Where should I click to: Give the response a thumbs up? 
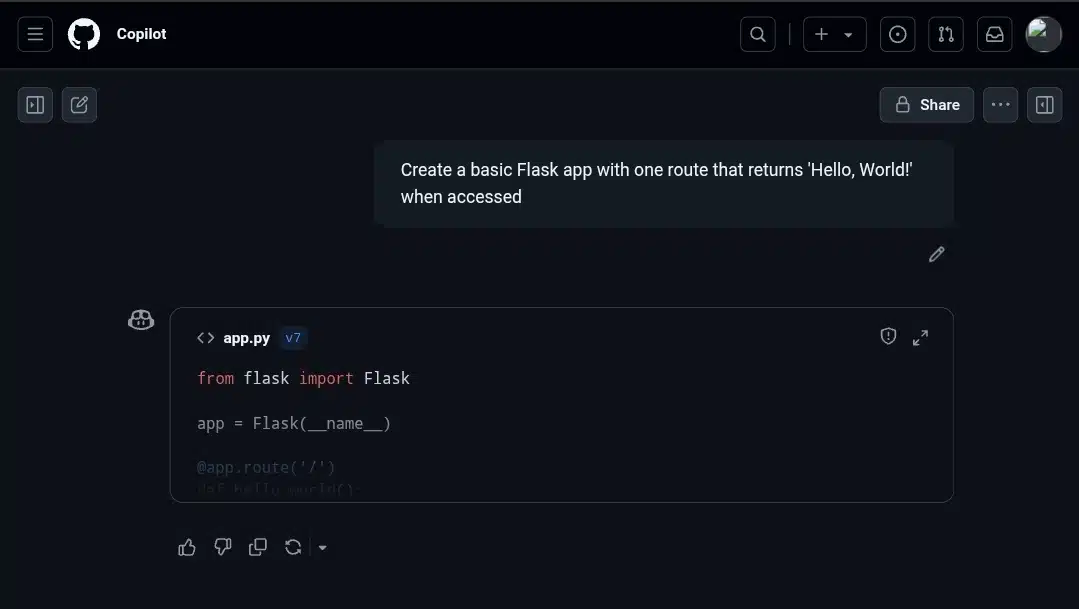pyautogui.click(x=187, y=547)
